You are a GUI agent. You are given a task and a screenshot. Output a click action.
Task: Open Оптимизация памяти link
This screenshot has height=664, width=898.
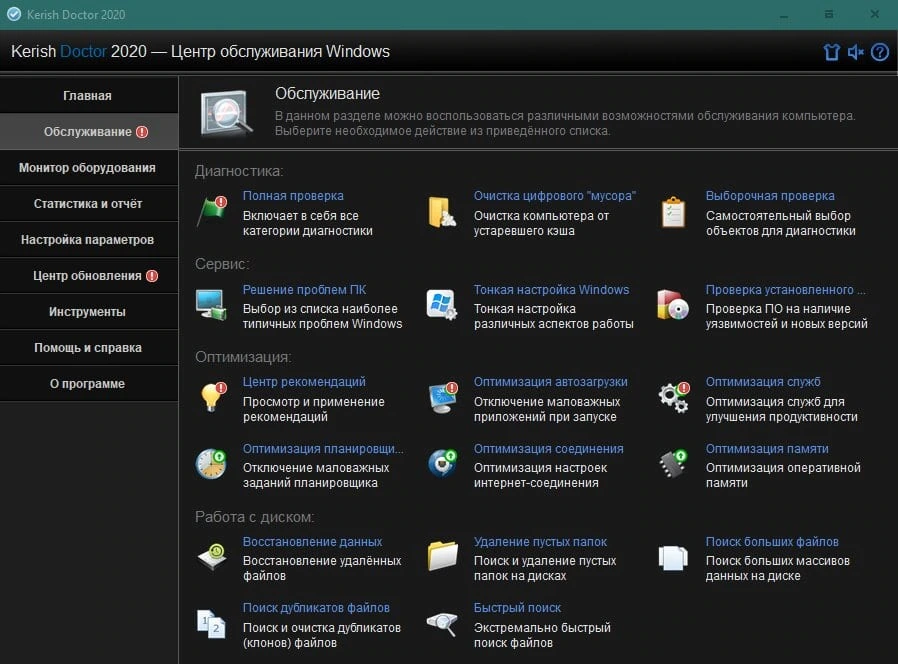tap(767, 449)
